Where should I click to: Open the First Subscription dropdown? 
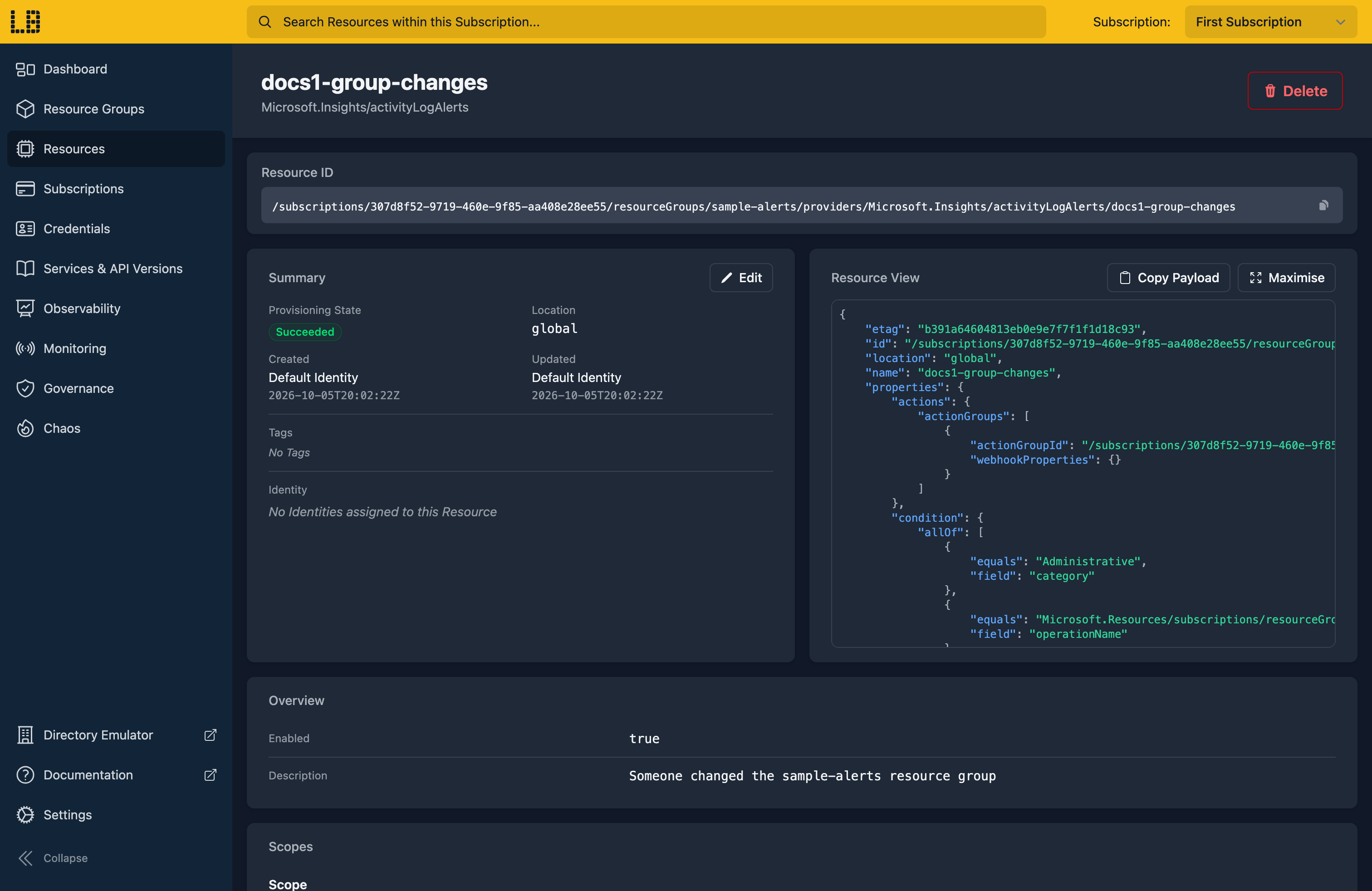1270,22
